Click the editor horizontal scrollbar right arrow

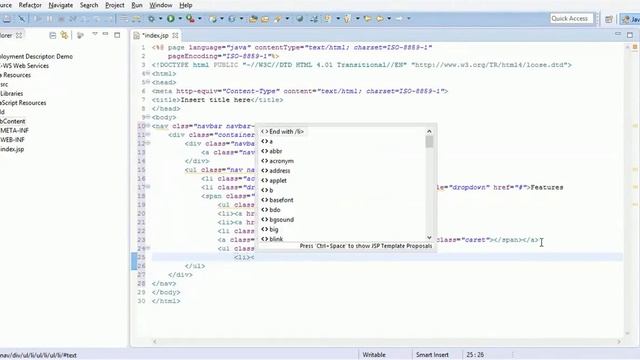(619, 342)
